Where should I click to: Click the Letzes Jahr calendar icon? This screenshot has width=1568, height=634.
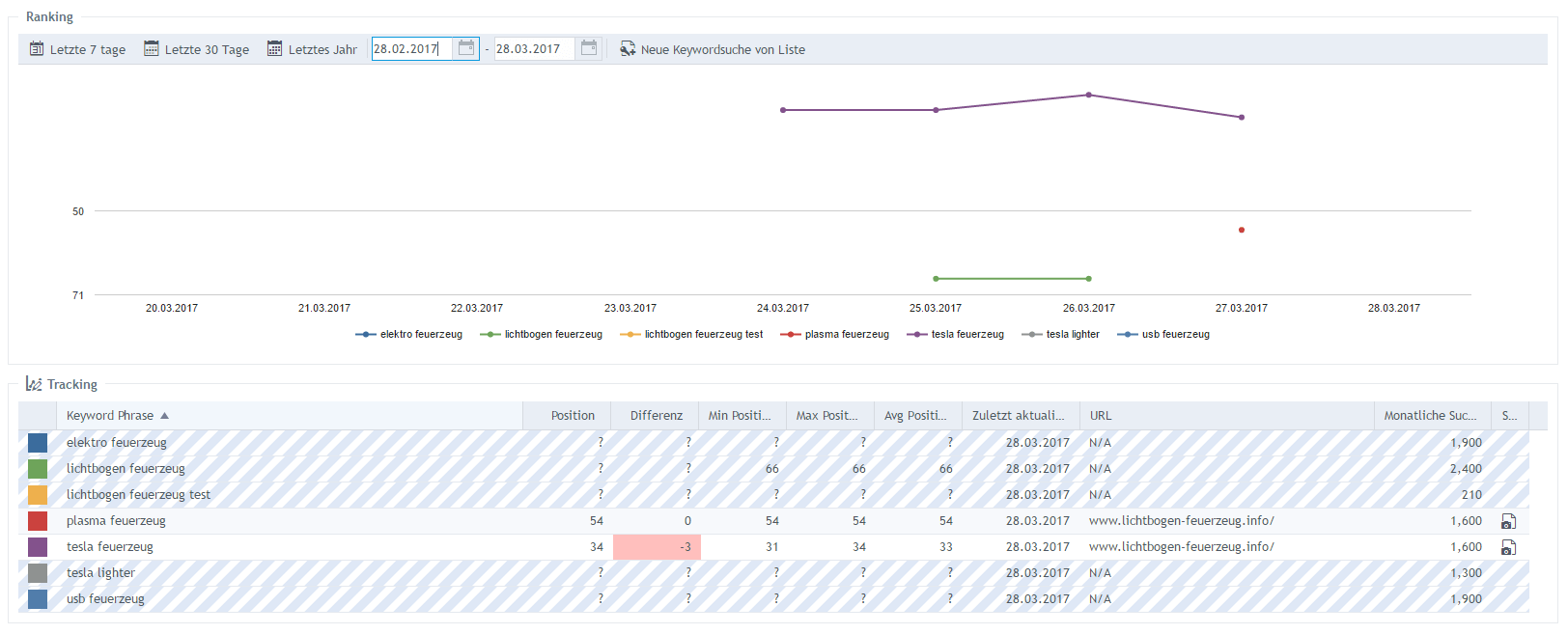275,49
